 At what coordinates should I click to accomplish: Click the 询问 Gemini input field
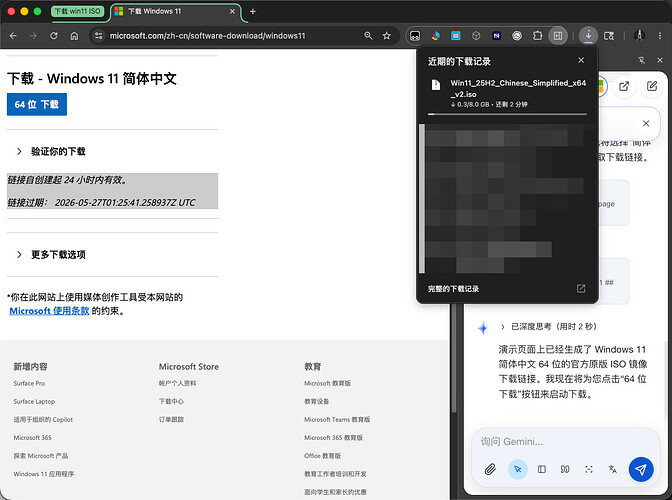565,441
